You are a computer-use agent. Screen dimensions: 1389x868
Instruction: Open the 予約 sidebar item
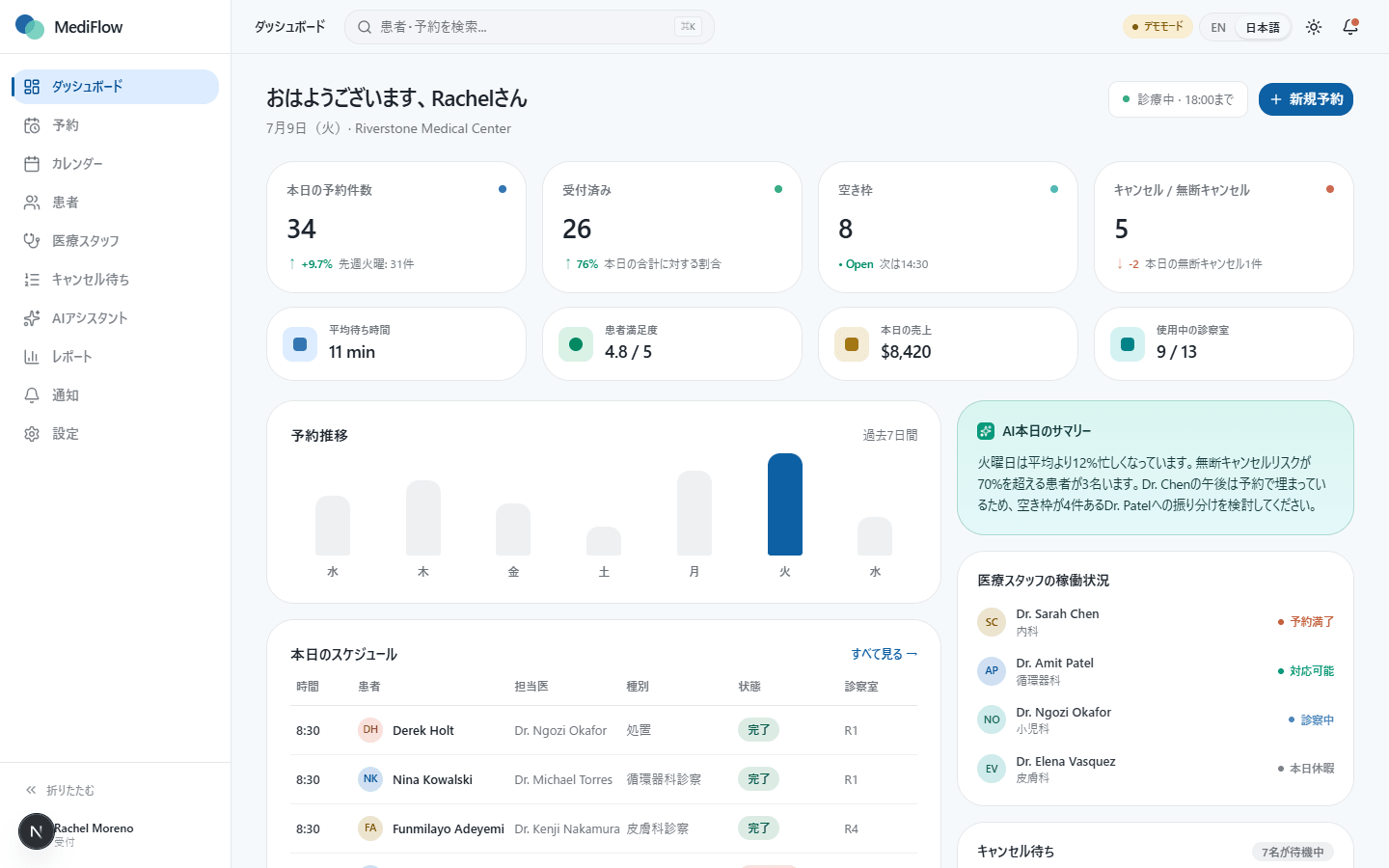116,125
